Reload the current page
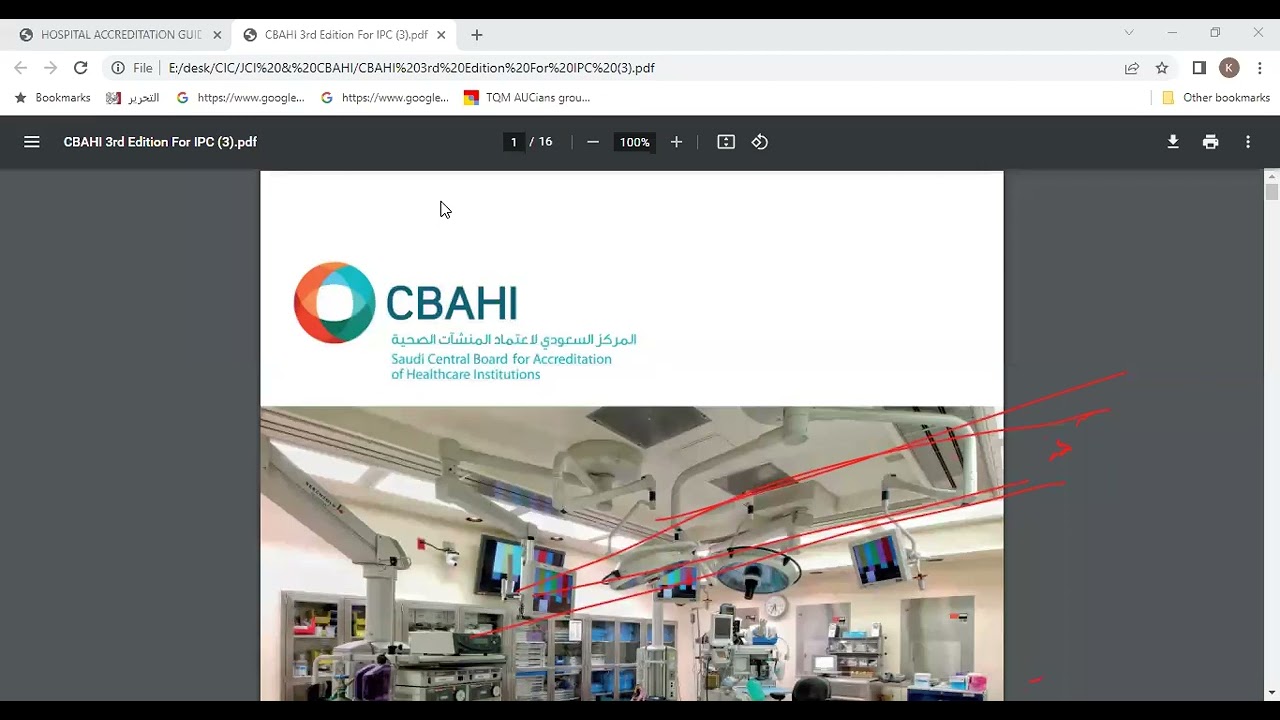The image size is (1280, 720). click(81, 68)
